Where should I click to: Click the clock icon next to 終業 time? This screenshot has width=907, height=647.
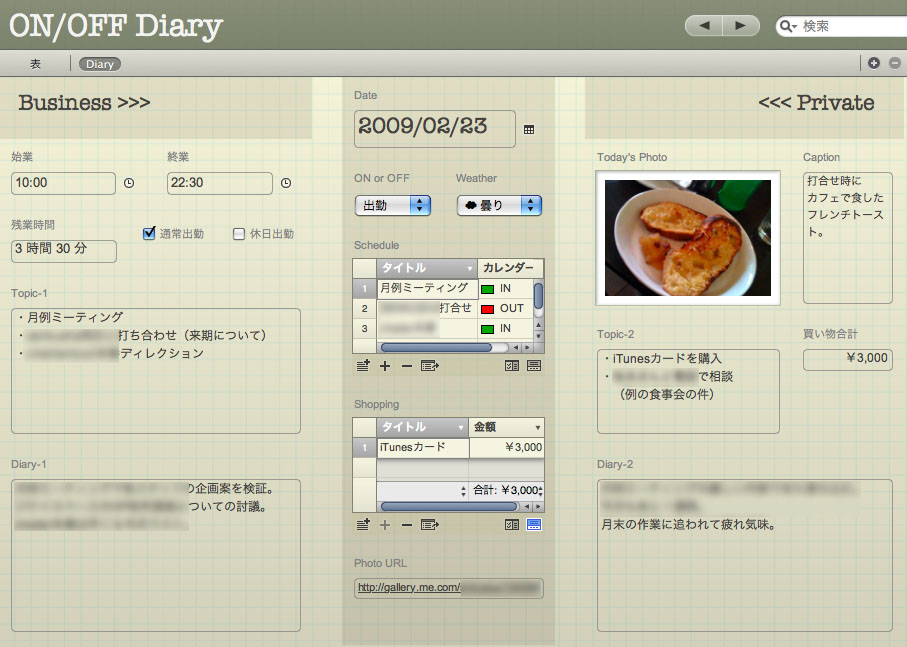pos(286,183)
